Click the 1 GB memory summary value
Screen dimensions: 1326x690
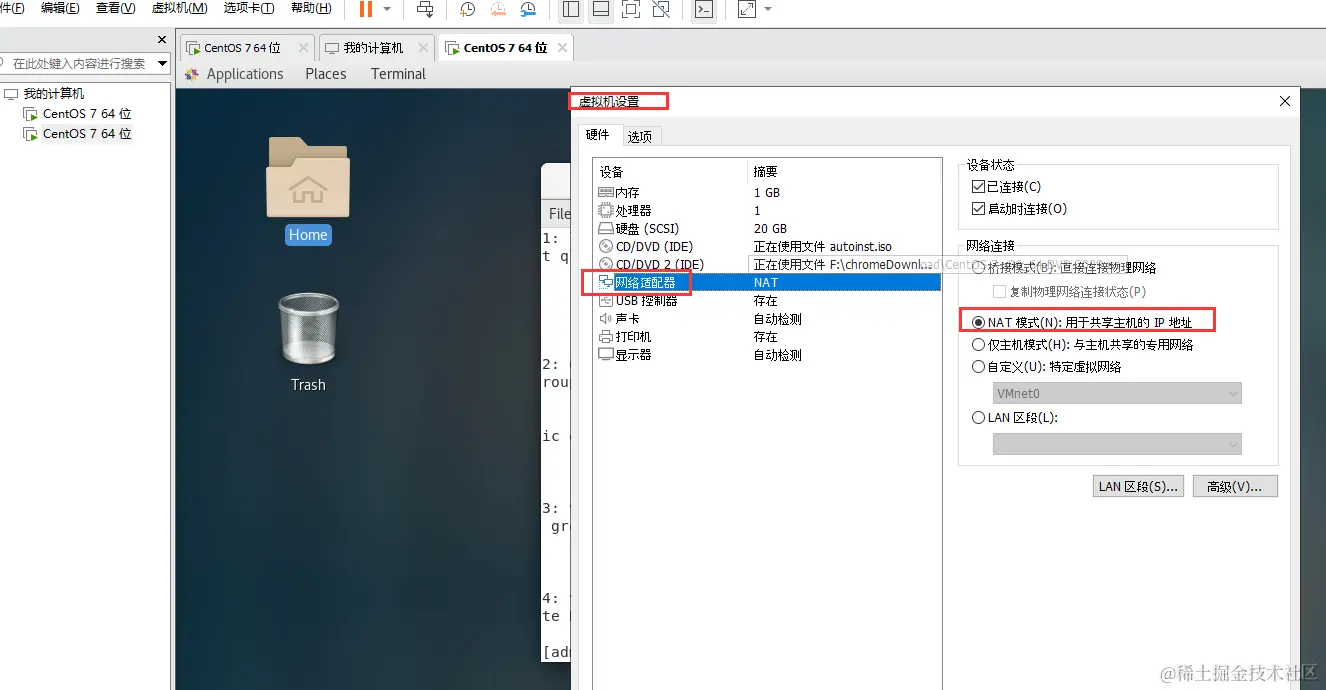click(x=767, y=192)
